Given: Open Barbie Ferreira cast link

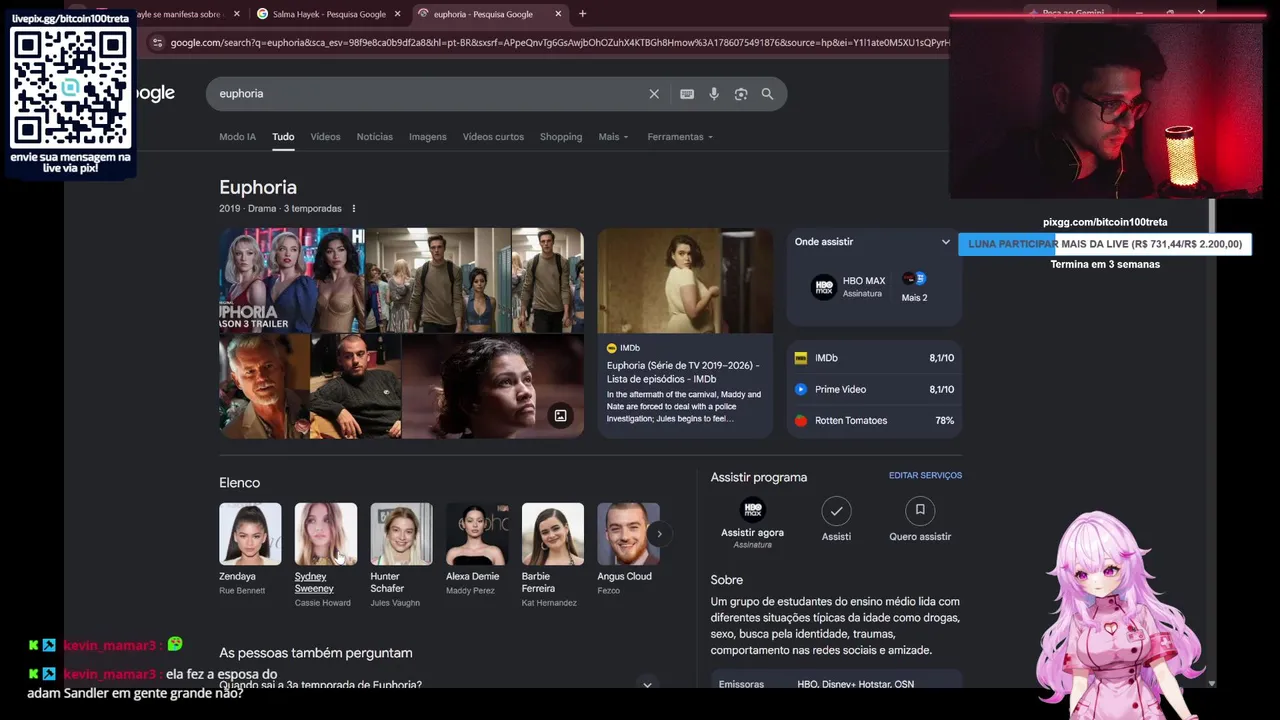Looking at the screenshot, I should click(538, 583).
